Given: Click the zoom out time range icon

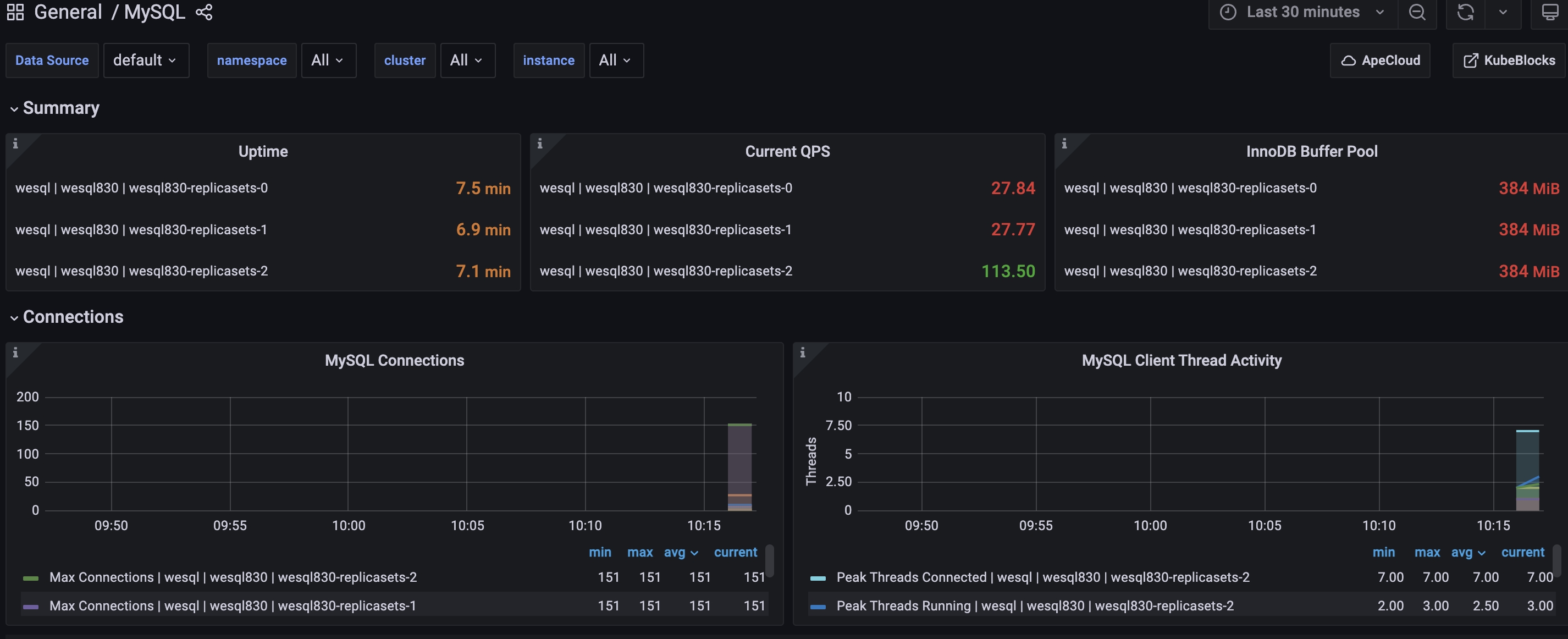Looking at the screenshot, I should (1417, 12).
